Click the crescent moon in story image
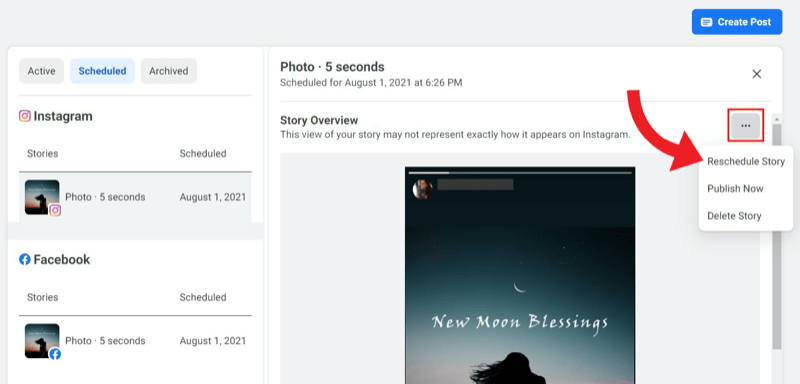Viewport: 800px width, 384px height. pos(519,287)
